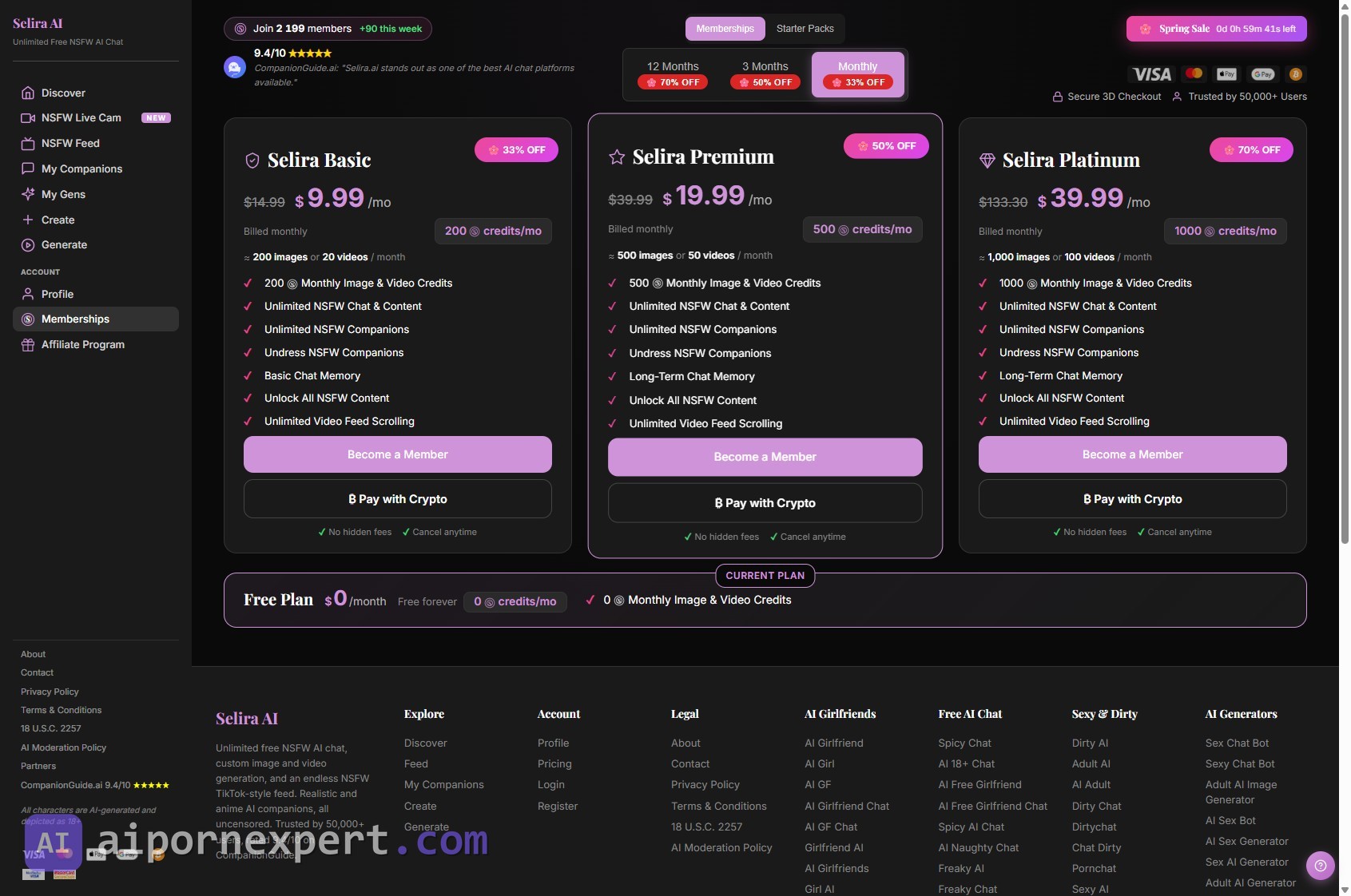Image resolution: width=1351 pixels, height=896 pixels.
Task: Select the 3 Months billing option
Action: (765, 74)
